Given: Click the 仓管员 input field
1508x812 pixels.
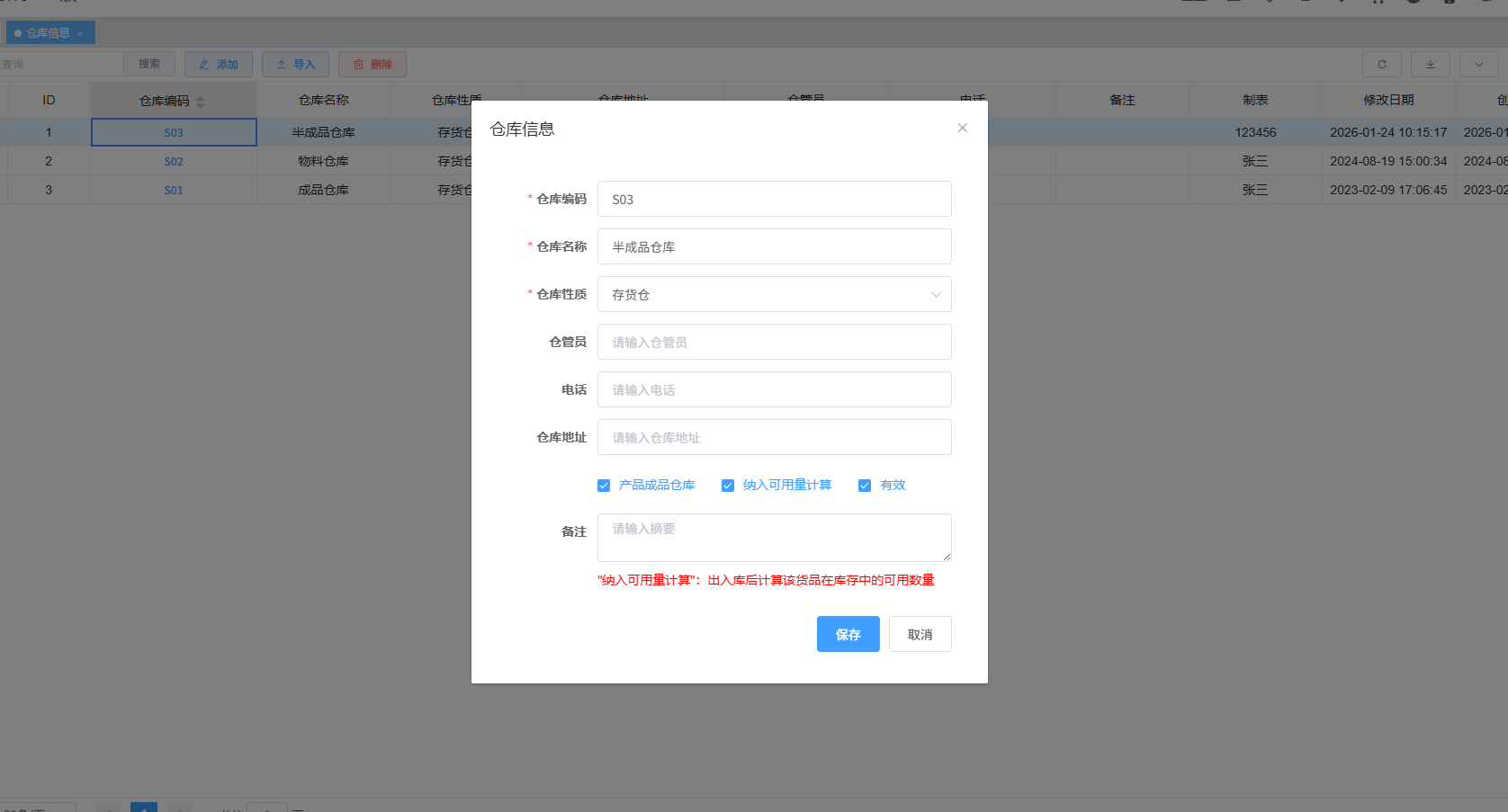Looking at the screenshot, I should coord(774,342).
